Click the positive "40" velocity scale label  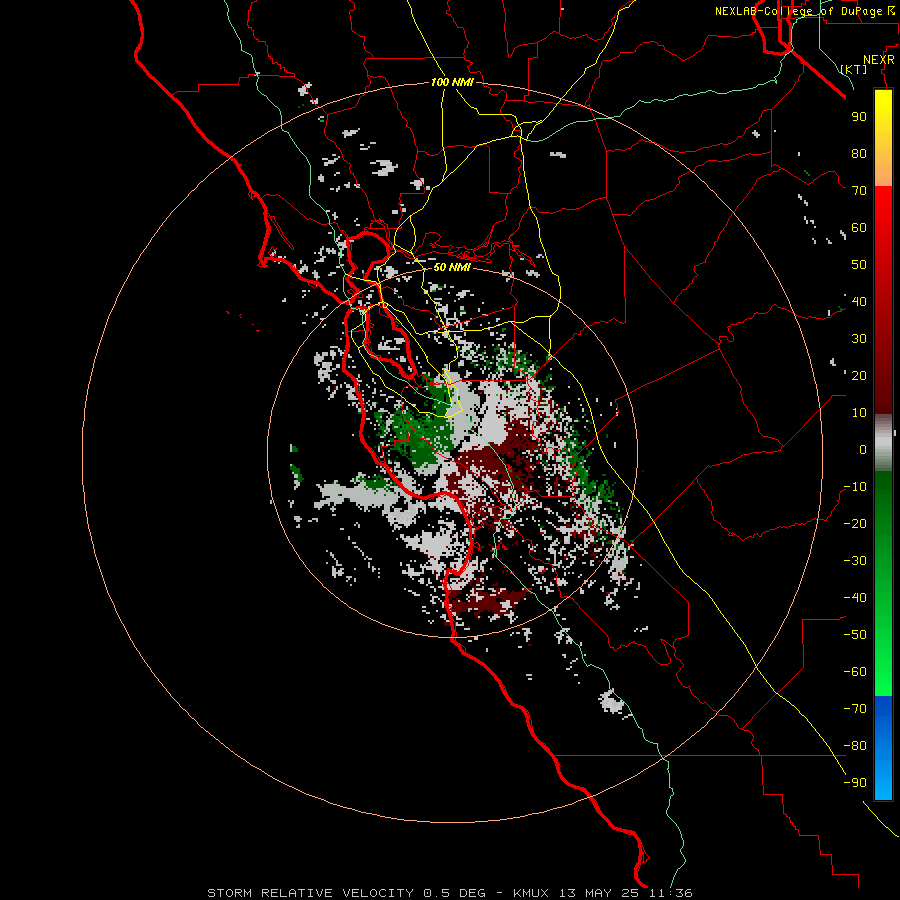[x=859, y=301]
